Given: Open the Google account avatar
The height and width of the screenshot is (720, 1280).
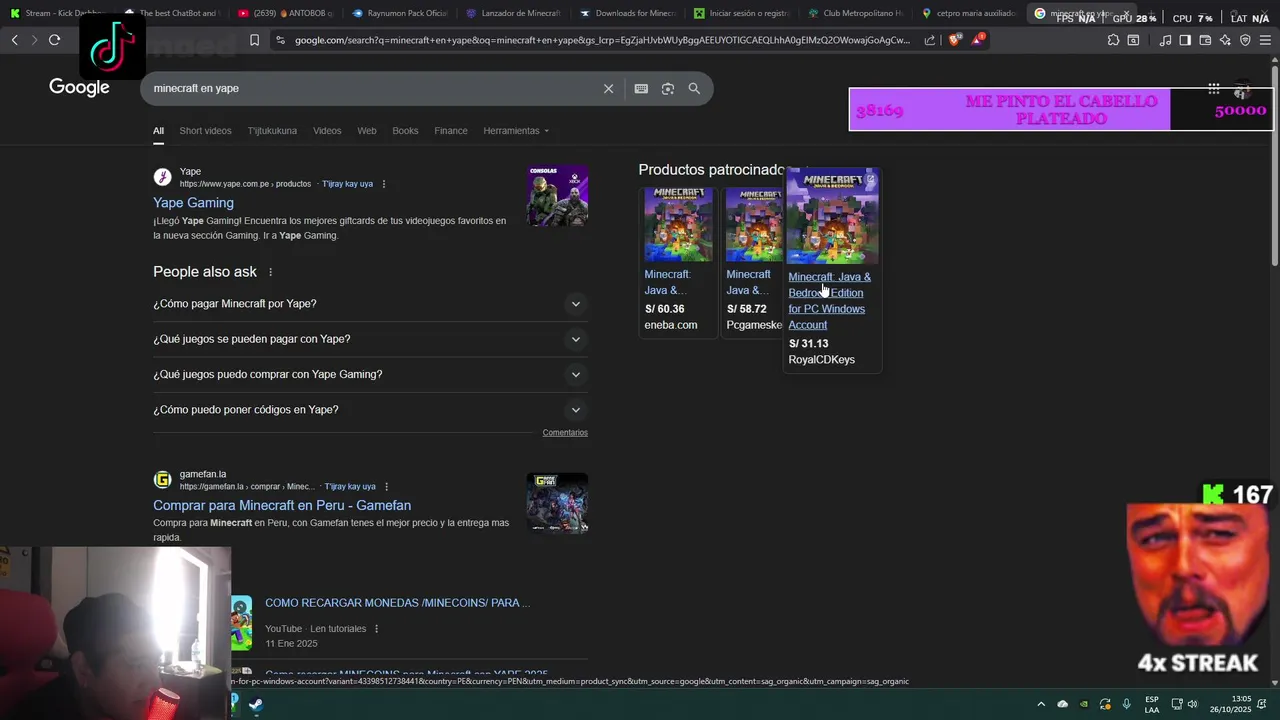Looking at the screenshot, I should coord(1243,88).
